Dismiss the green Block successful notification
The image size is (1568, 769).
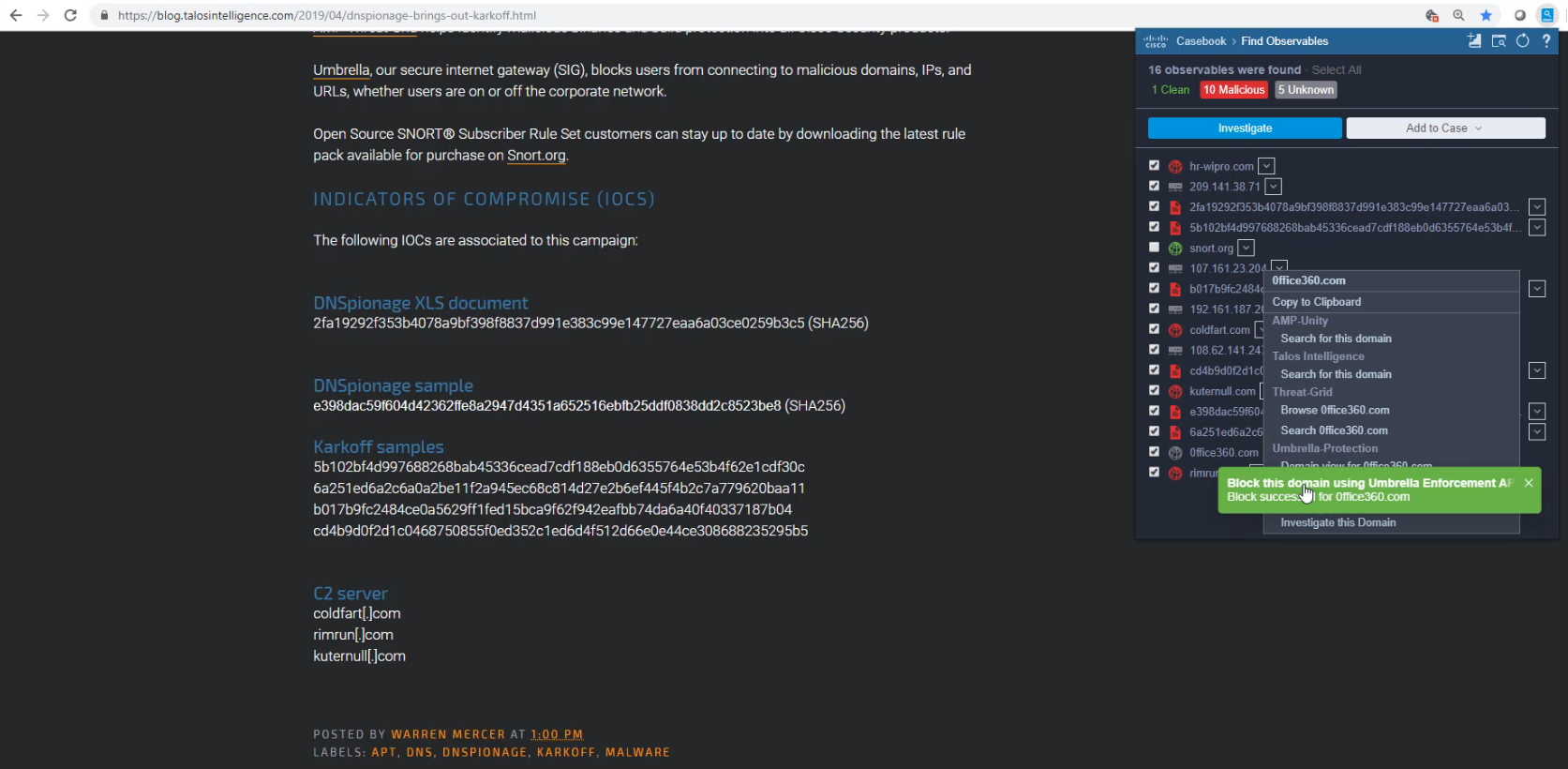[x=1529, y=483]
